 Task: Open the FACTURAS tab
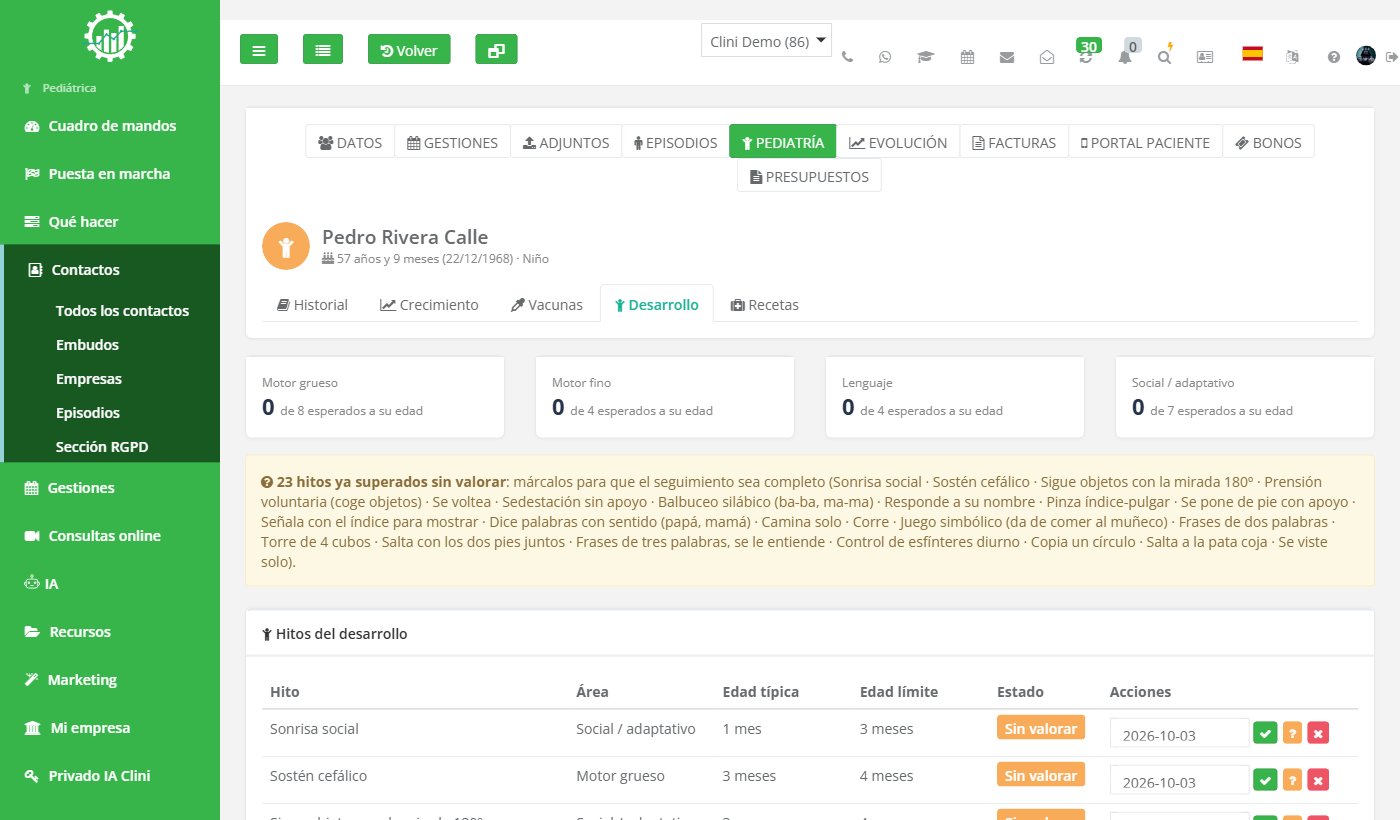pyautogui.click(x=1014, y=142)
